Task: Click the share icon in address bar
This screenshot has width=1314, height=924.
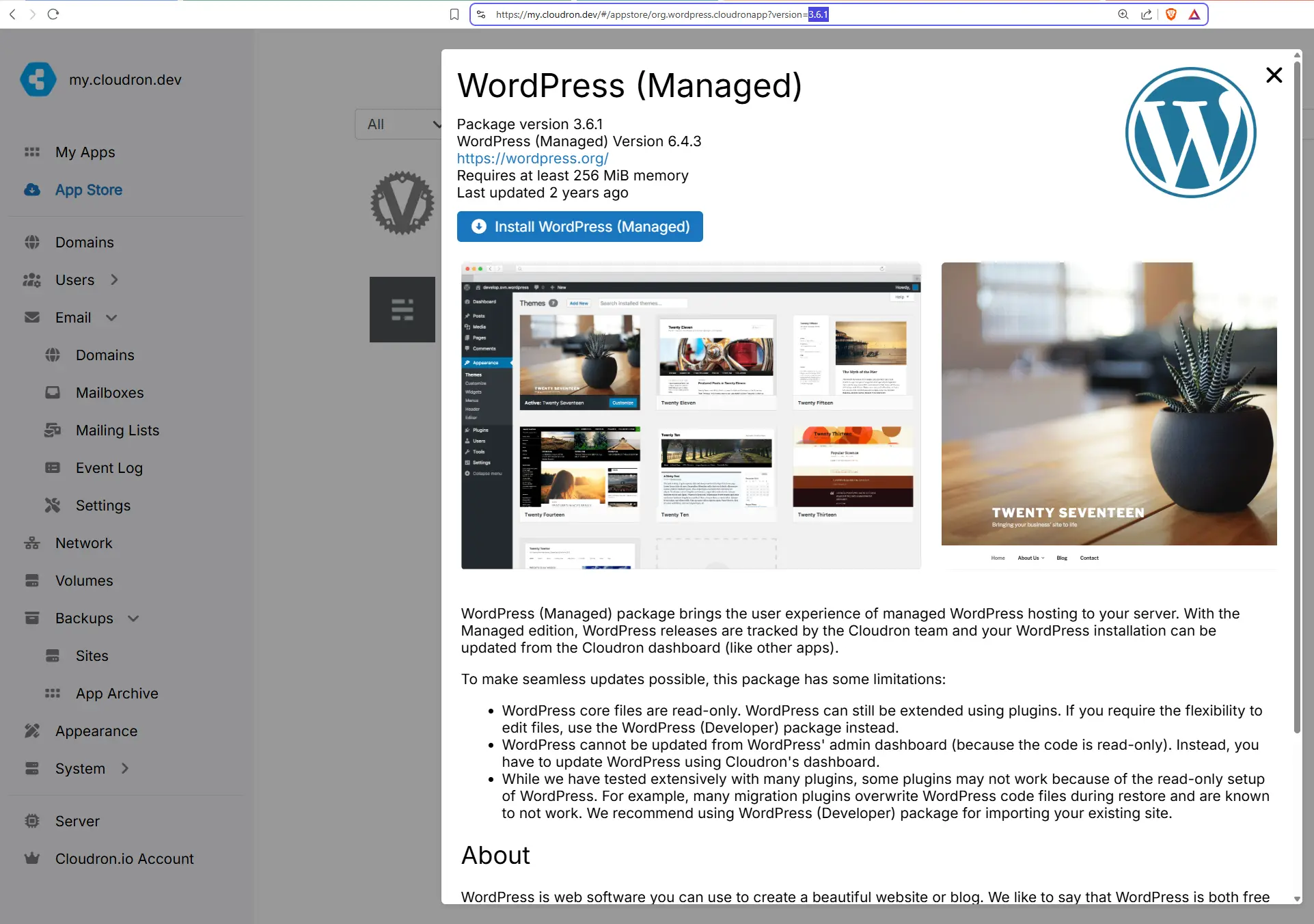Action: (x=1147, y=14)
